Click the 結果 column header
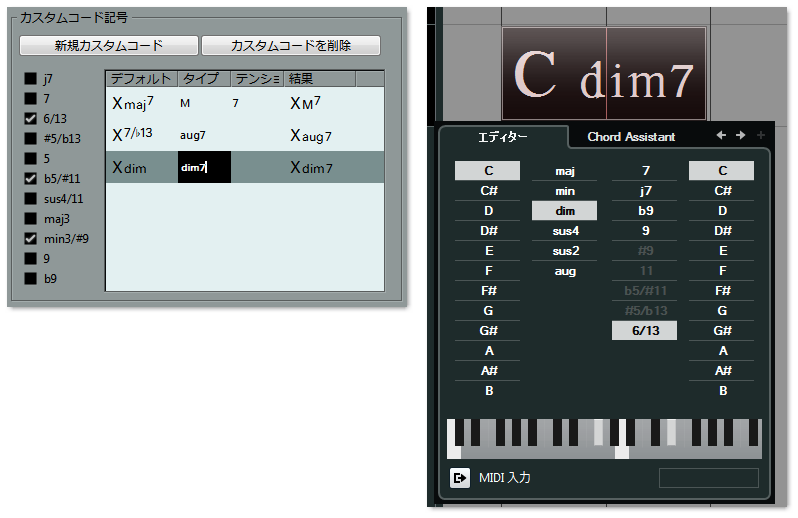The image size is (798, 518). click(x=320, y=79)
